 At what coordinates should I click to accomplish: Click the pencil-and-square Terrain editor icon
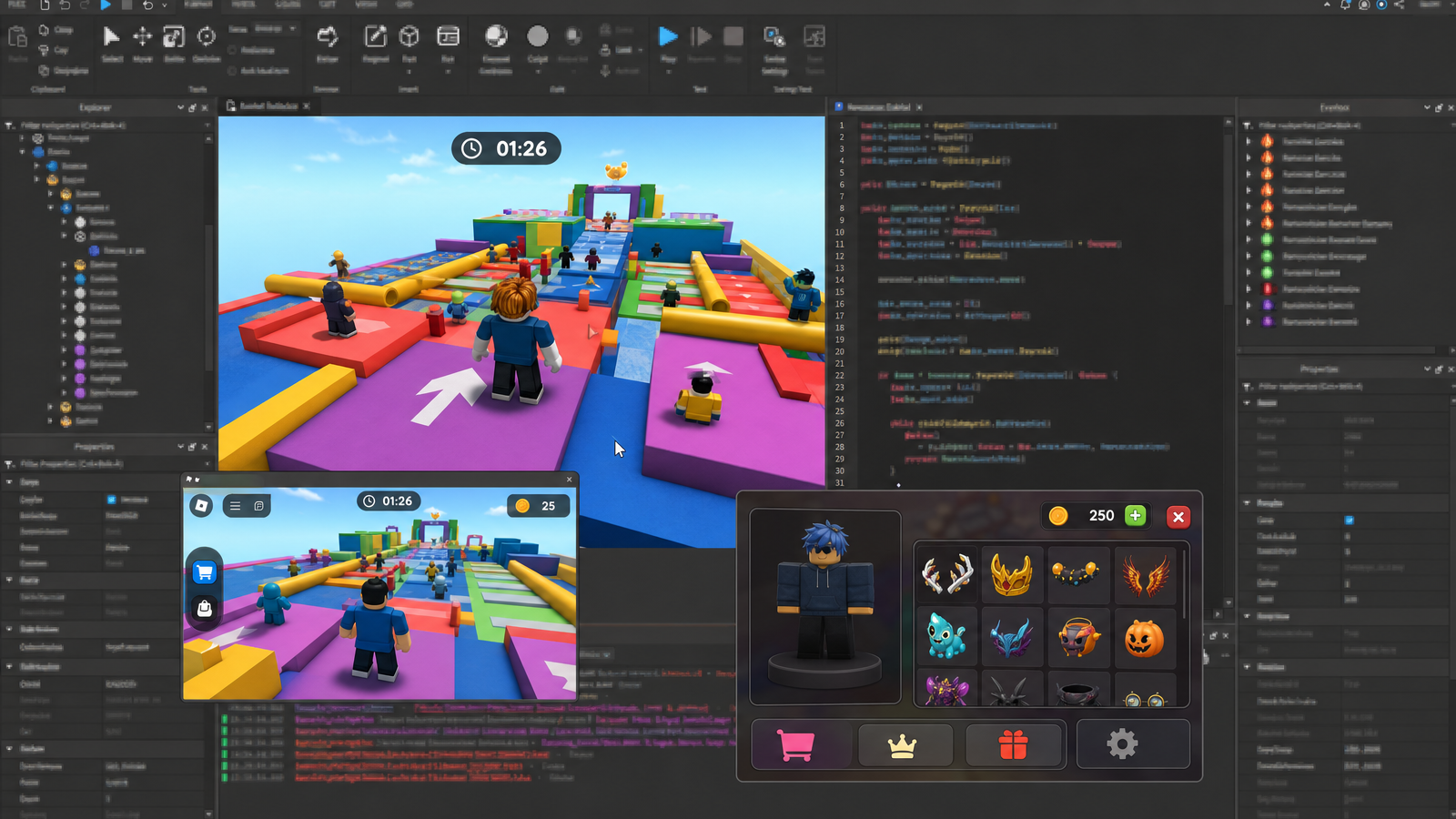[x=375, y=36]
